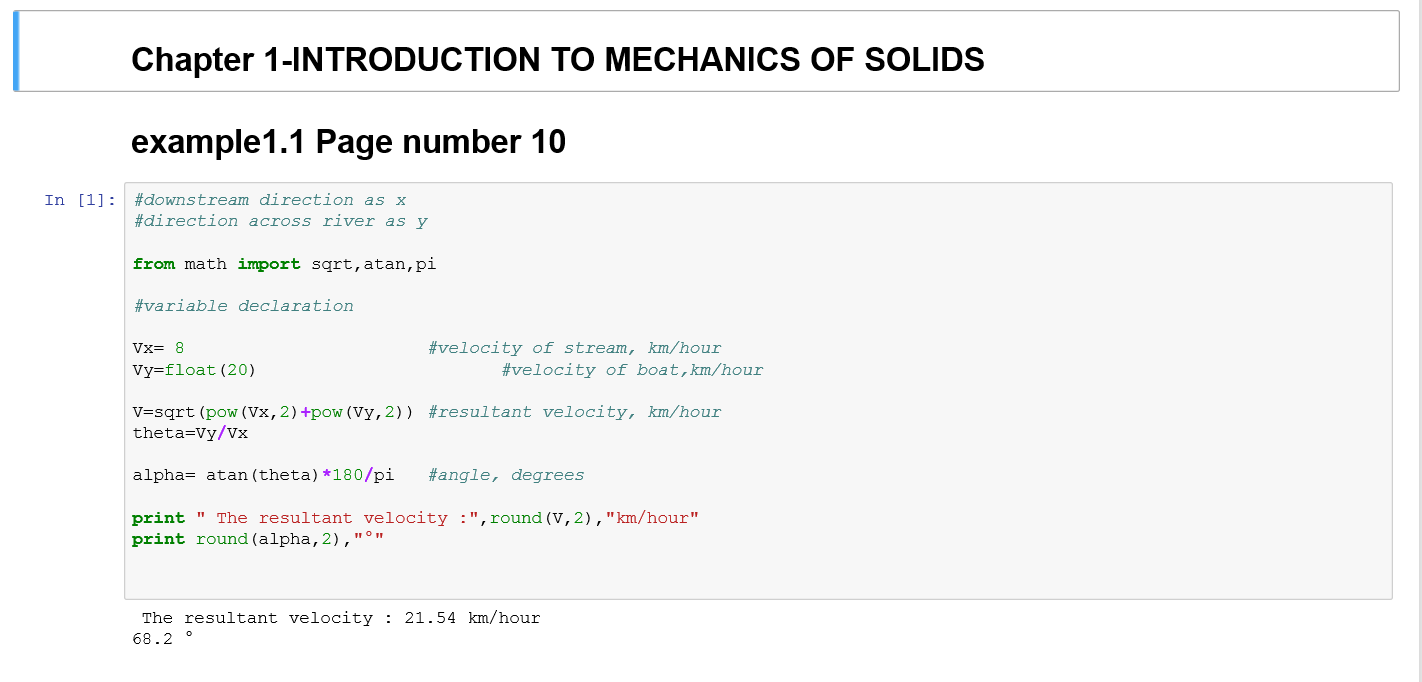Click the '#resultant velocity, km/hour' comment
This screenshot has height=682, width=1422.
tap(574, 412)
